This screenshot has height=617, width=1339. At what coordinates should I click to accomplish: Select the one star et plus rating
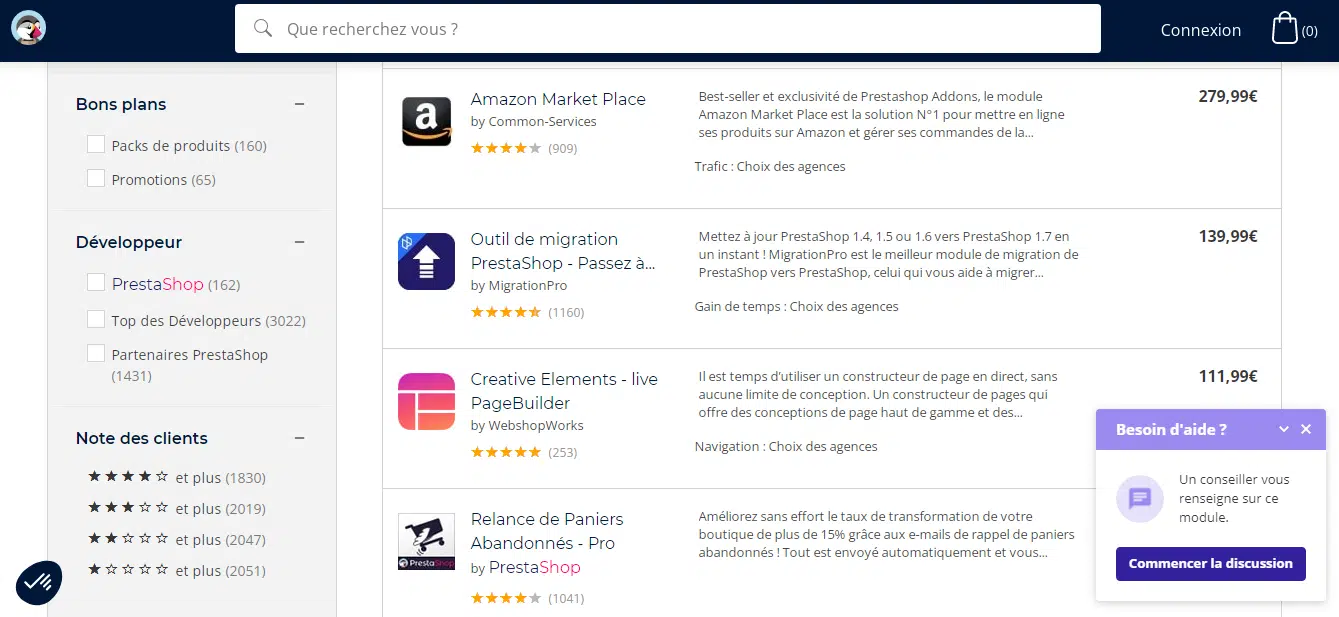[176, 571]
